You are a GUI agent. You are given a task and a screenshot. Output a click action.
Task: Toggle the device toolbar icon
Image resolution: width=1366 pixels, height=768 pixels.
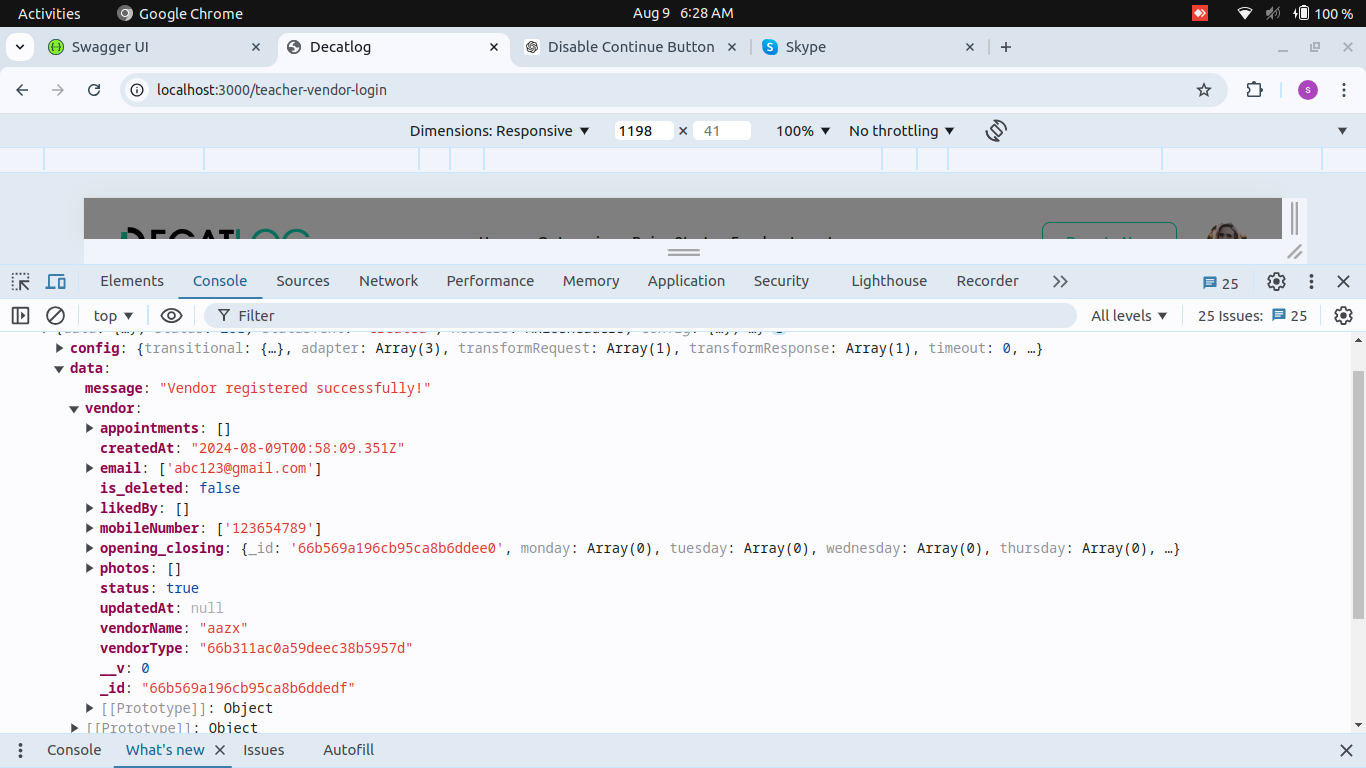pyautogui.click(x=56, y=281)
